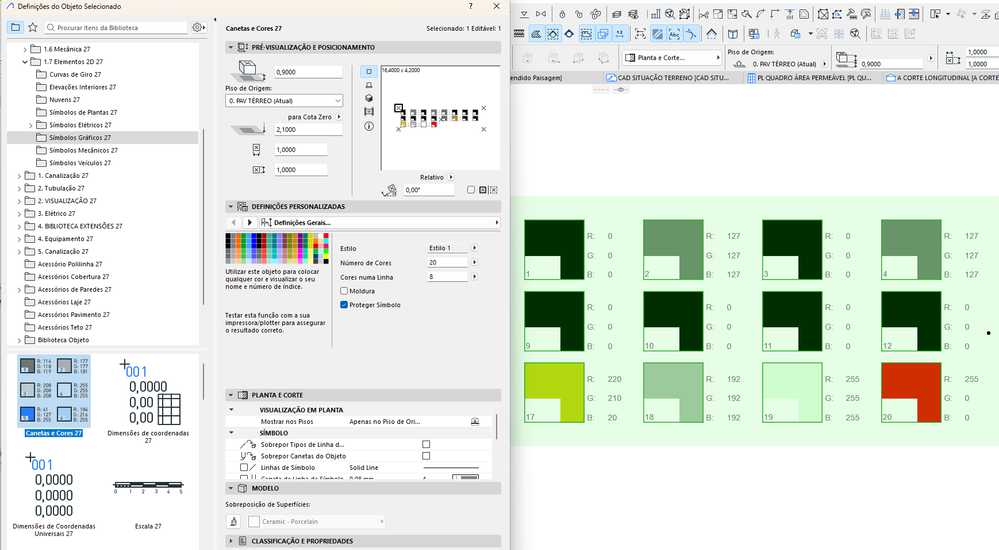Click the mirror icon in main toolbar

[541, 14]
